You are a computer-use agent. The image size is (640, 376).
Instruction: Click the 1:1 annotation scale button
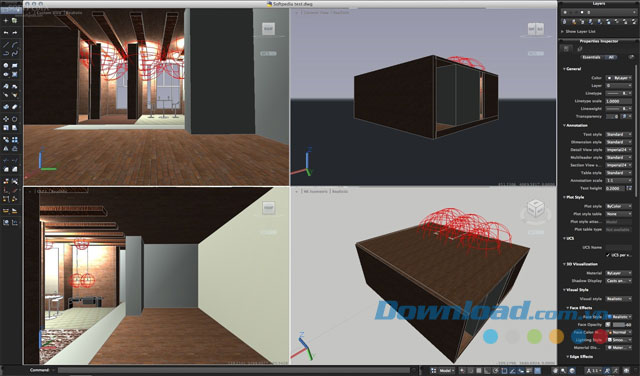pos(594,371)
